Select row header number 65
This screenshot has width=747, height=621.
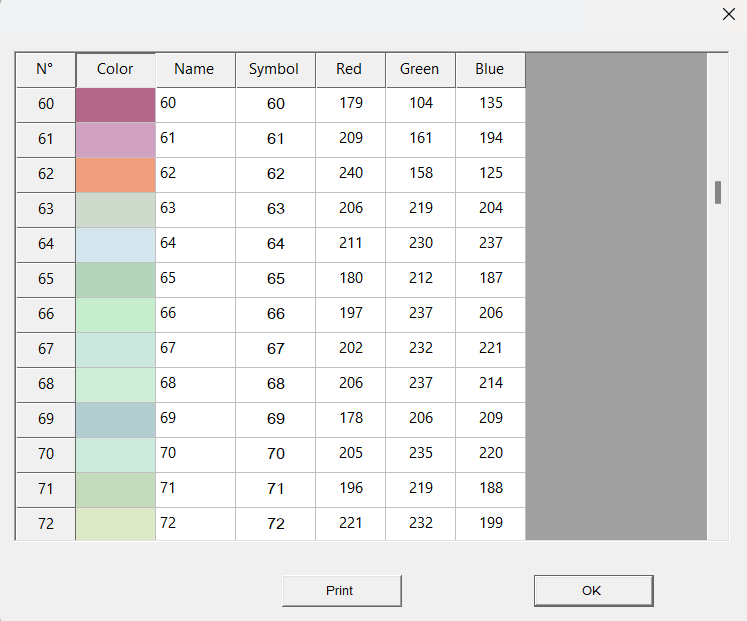46,280
